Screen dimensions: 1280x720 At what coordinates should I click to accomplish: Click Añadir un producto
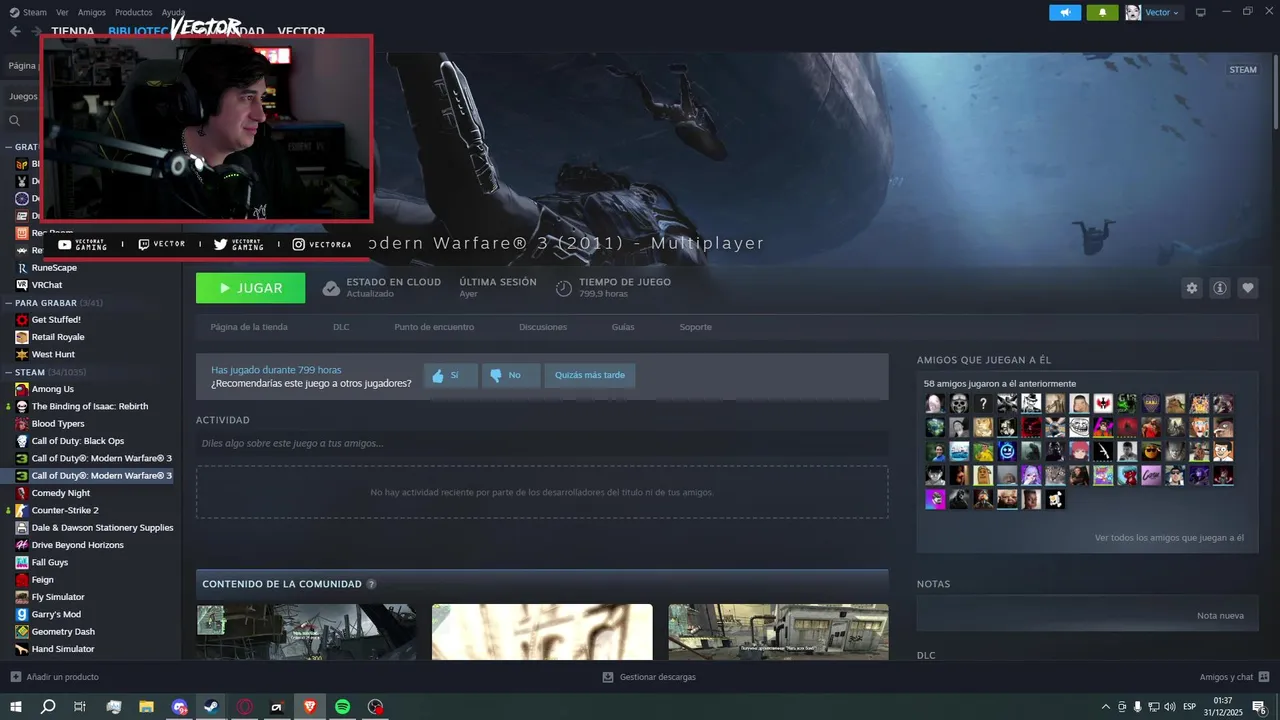(x=55, y=677)
